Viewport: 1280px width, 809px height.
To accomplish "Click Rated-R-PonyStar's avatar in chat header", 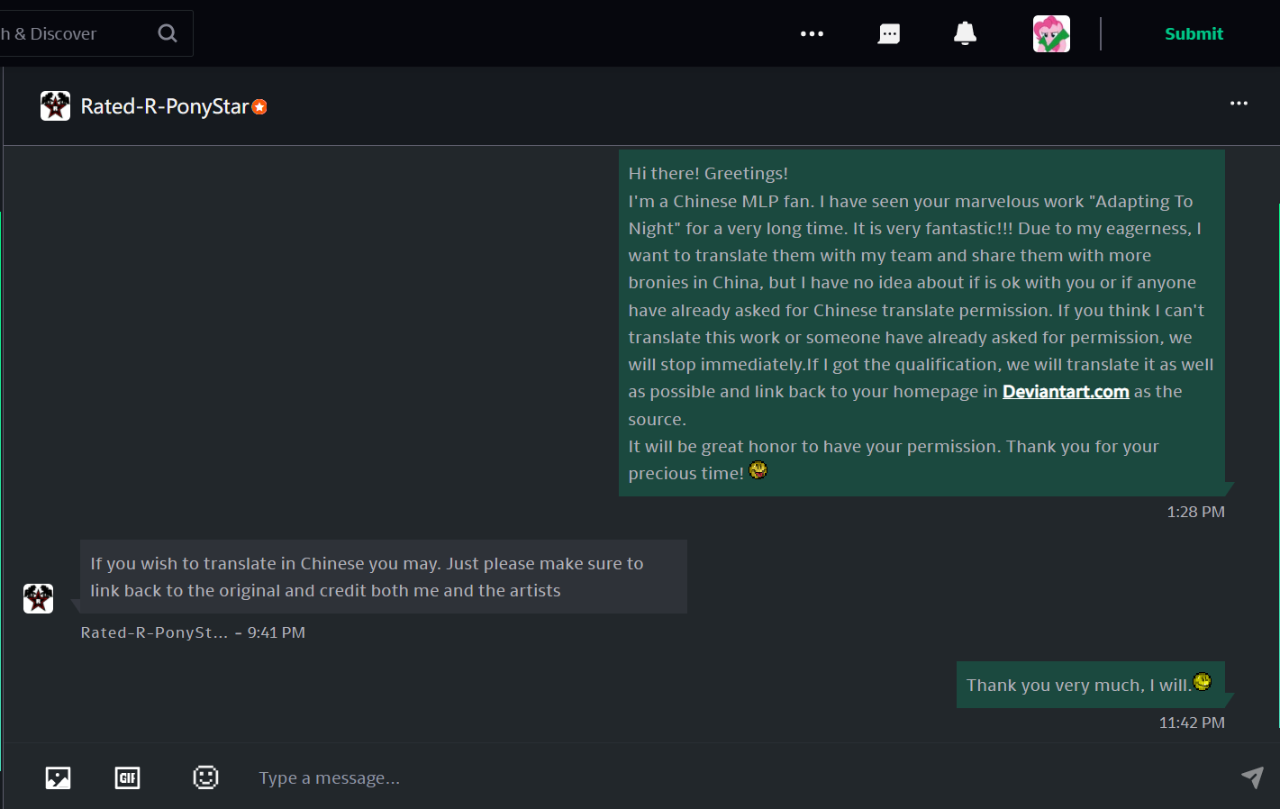I will [x=55, y=106].
